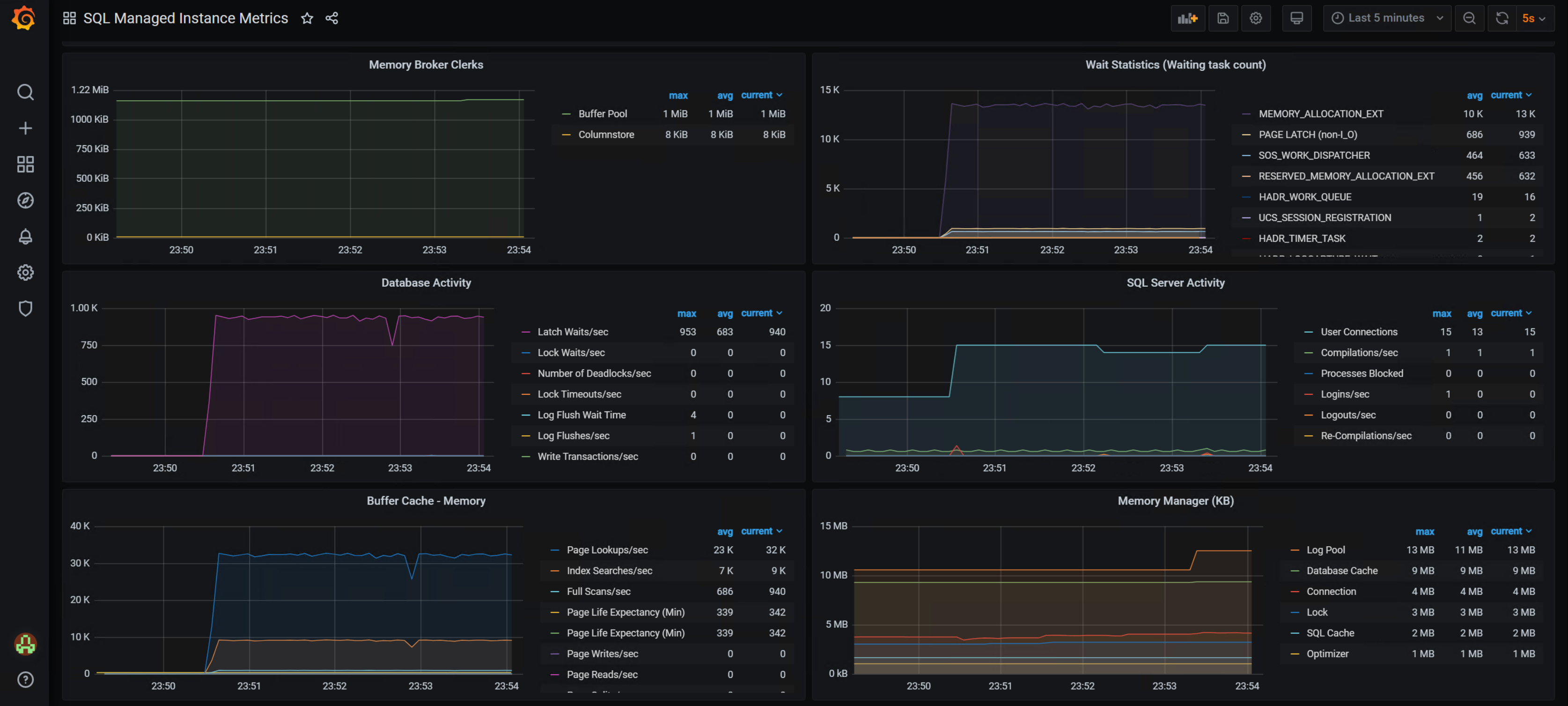Toggle the Columnstore series
Image resolution: width=1568 pixels, height=706 pixels.
(x=606, y=134)
